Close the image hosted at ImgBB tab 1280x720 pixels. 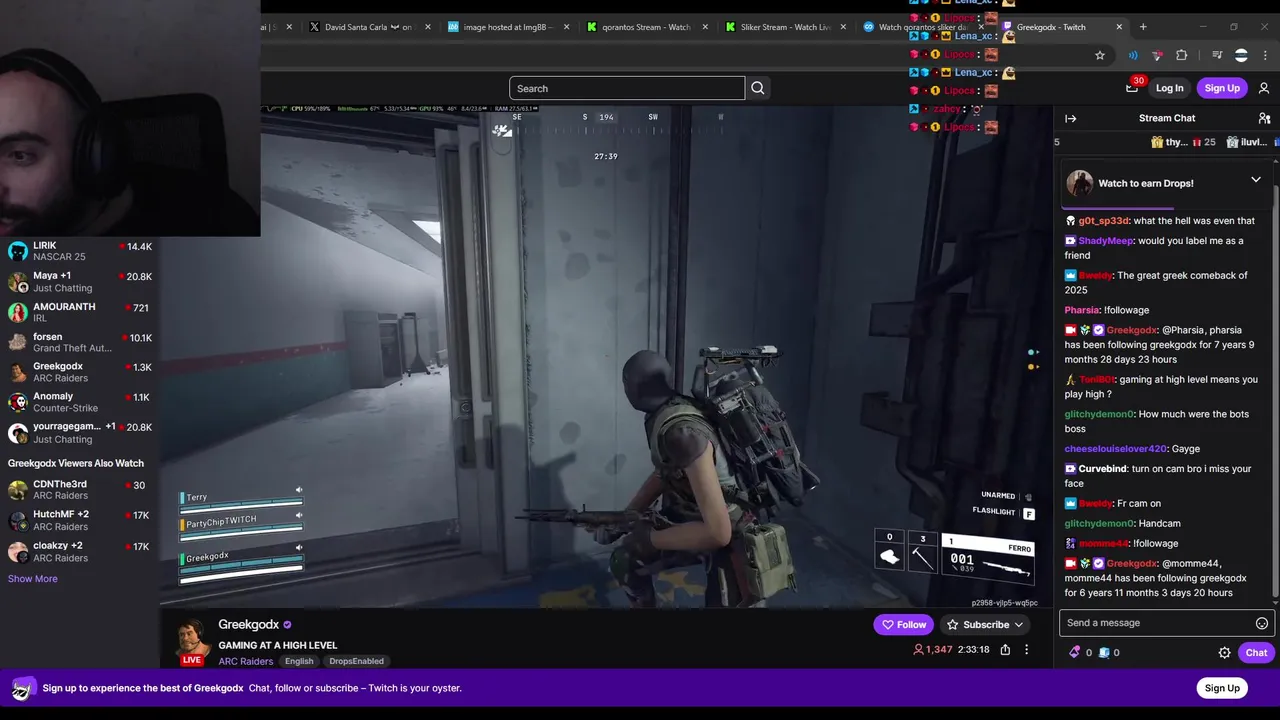tap(566, 27)
